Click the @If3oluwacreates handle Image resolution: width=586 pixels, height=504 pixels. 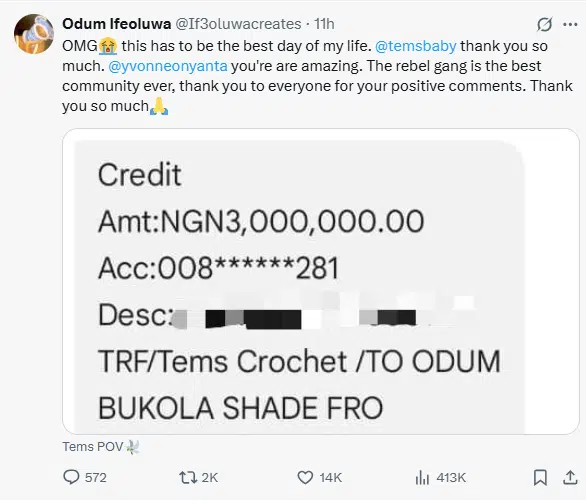coord(238,24)
